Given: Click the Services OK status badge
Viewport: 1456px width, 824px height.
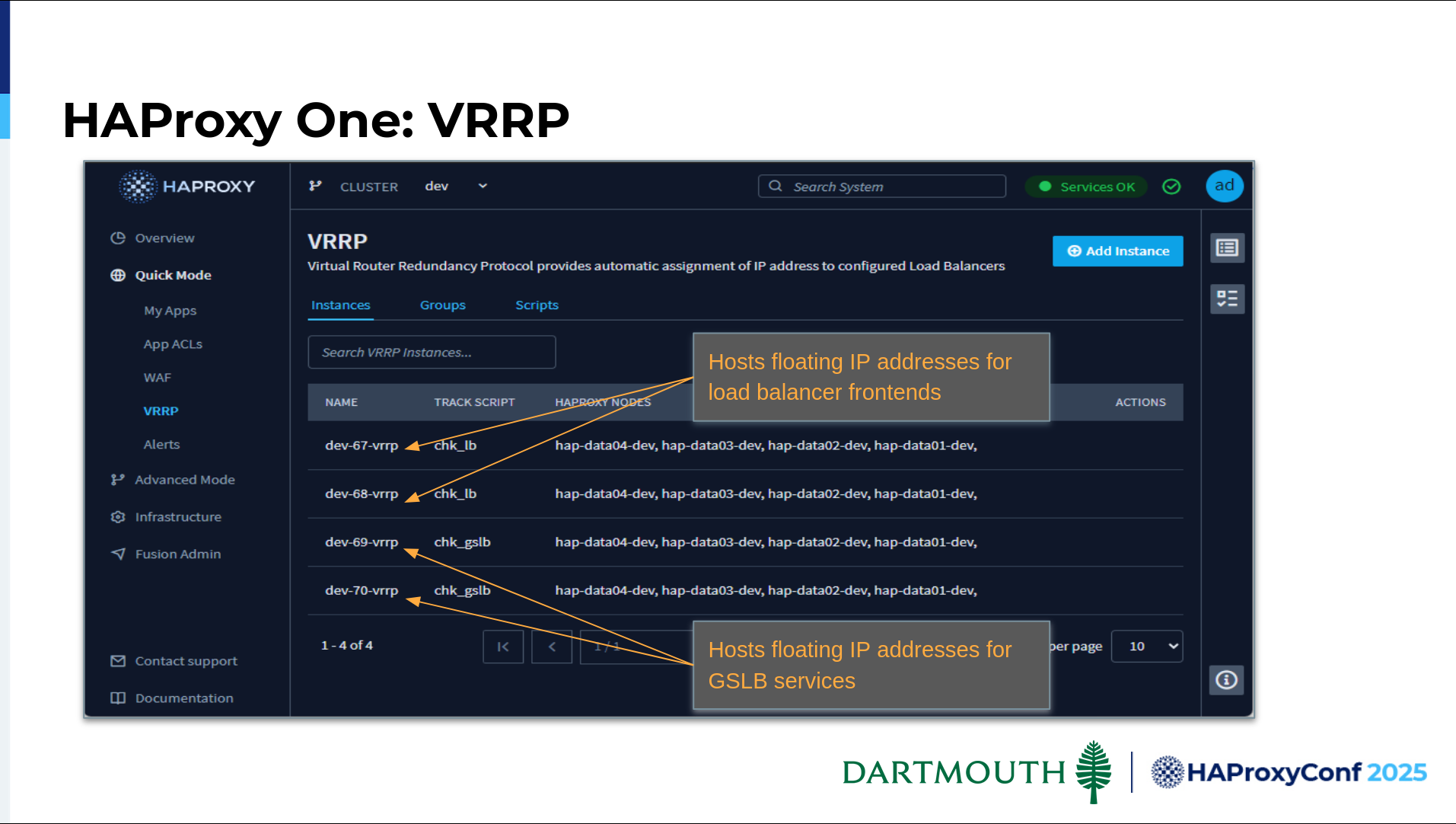Looking at the screenshot, I should pos(1086,187).
